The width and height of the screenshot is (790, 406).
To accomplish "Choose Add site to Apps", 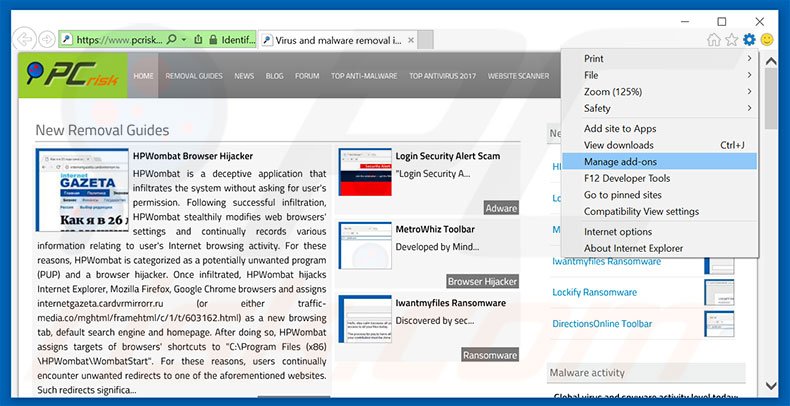I will pyautogui.click(x=660, y=128).
